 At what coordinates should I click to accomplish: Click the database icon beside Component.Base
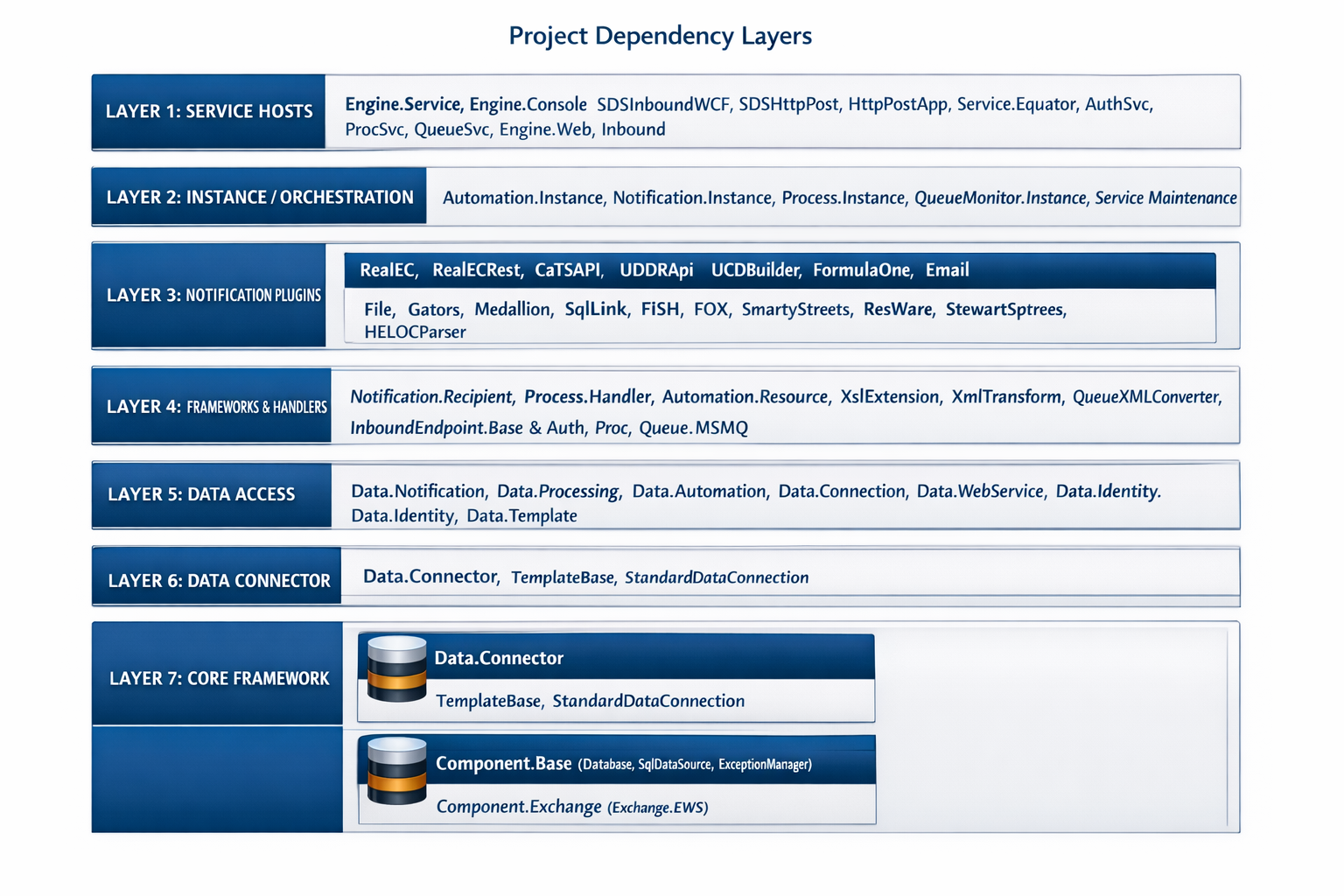click(x=396, y=770)
